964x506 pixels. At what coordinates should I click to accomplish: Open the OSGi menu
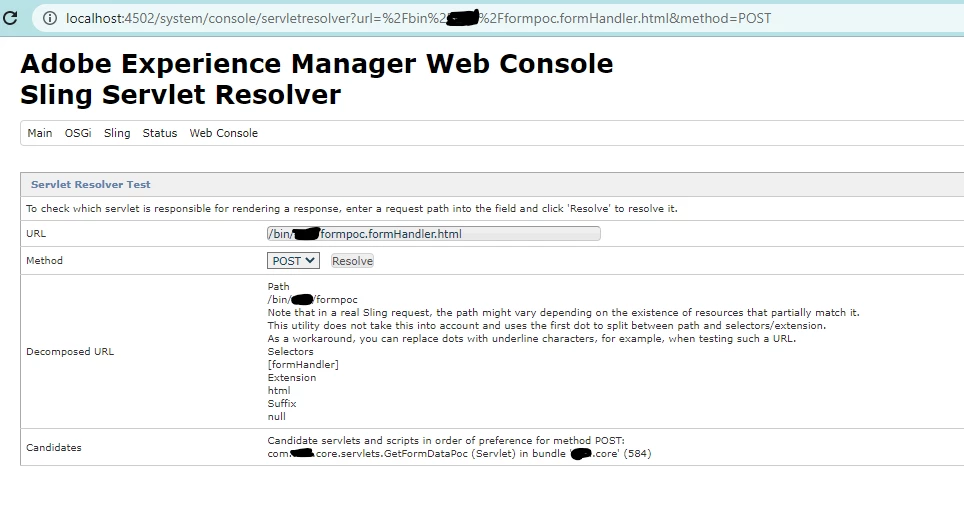click(x=78, y=133)
